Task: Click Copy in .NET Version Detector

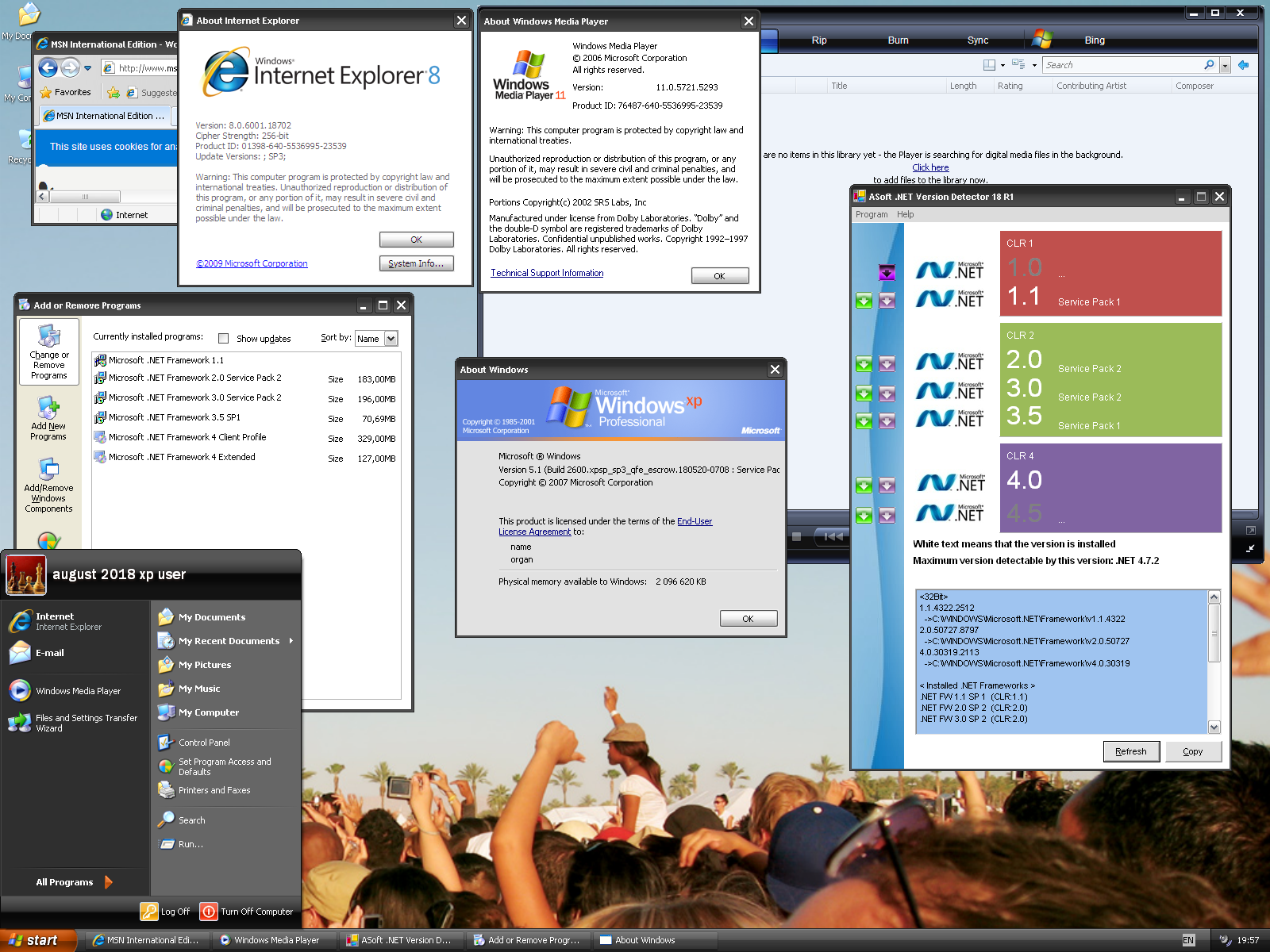Action: pyautogui.click(x=1193, y=751)
